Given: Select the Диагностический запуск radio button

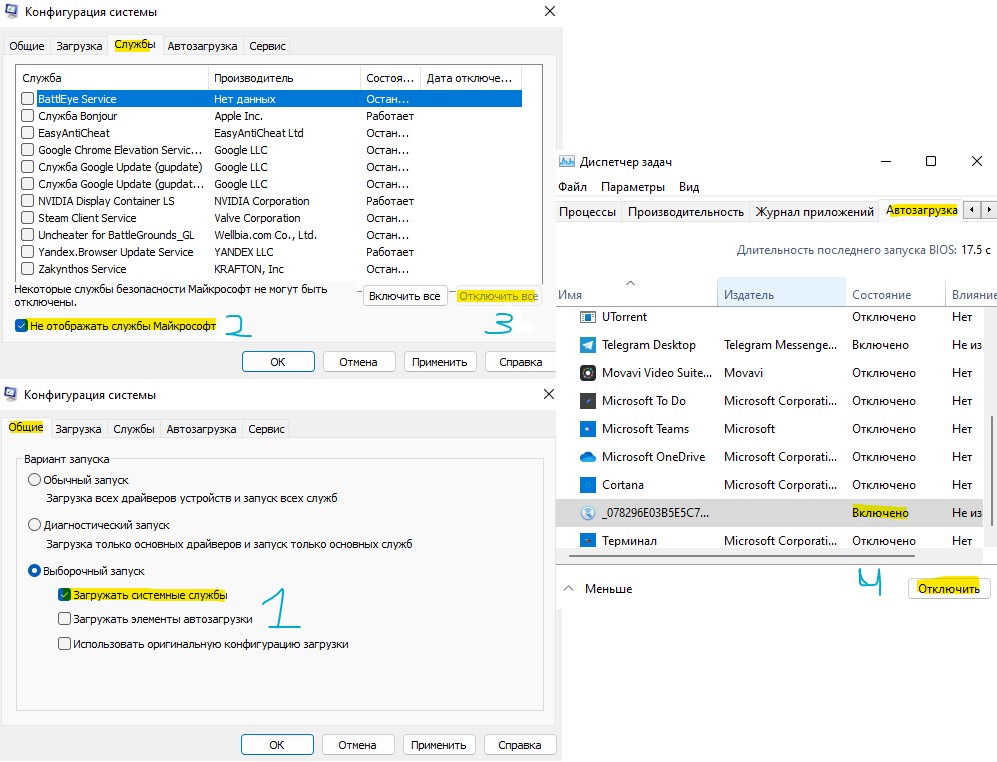Looking at the screenshot, I should (x=34, y=525).
